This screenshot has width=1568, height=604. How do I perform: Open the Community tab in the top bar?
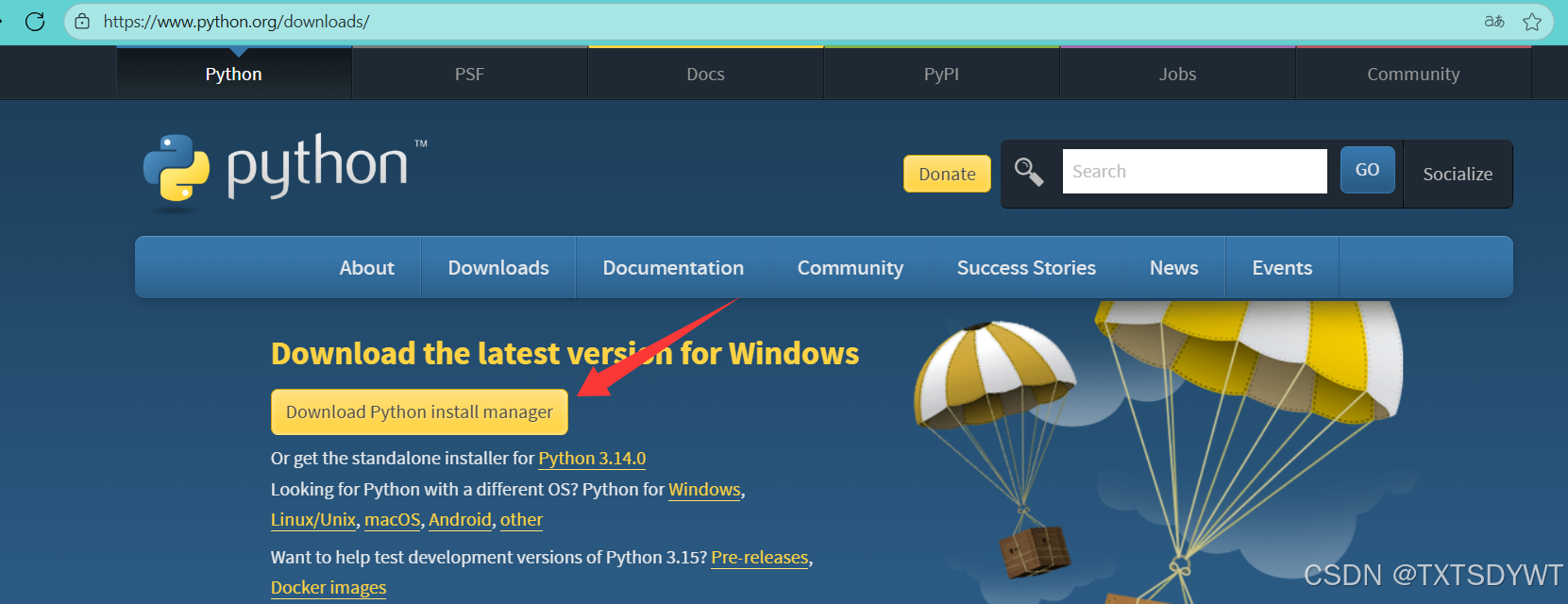point(1413,74)
